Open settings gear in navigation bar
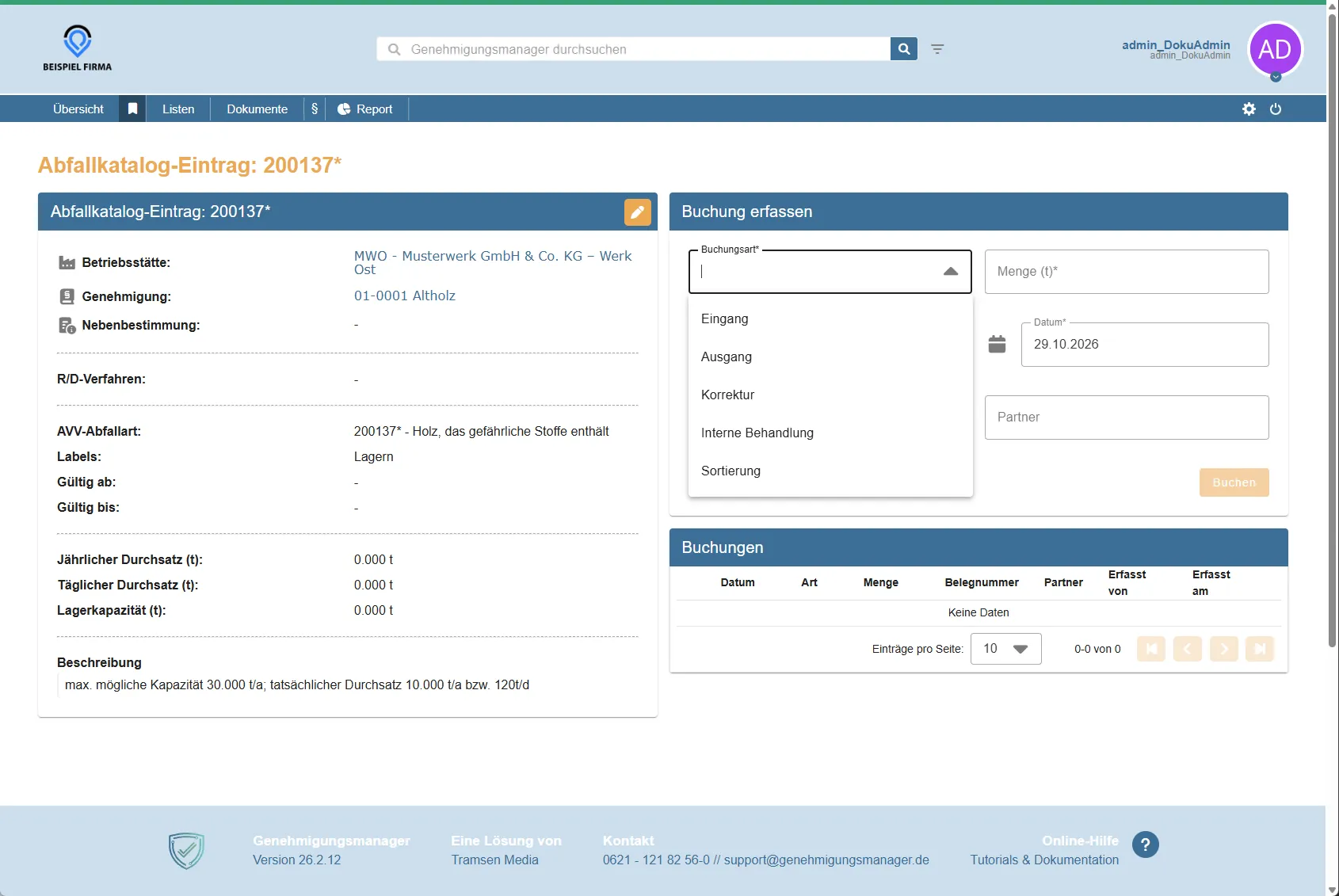1339x896 pixels. tap(1249, 109)
